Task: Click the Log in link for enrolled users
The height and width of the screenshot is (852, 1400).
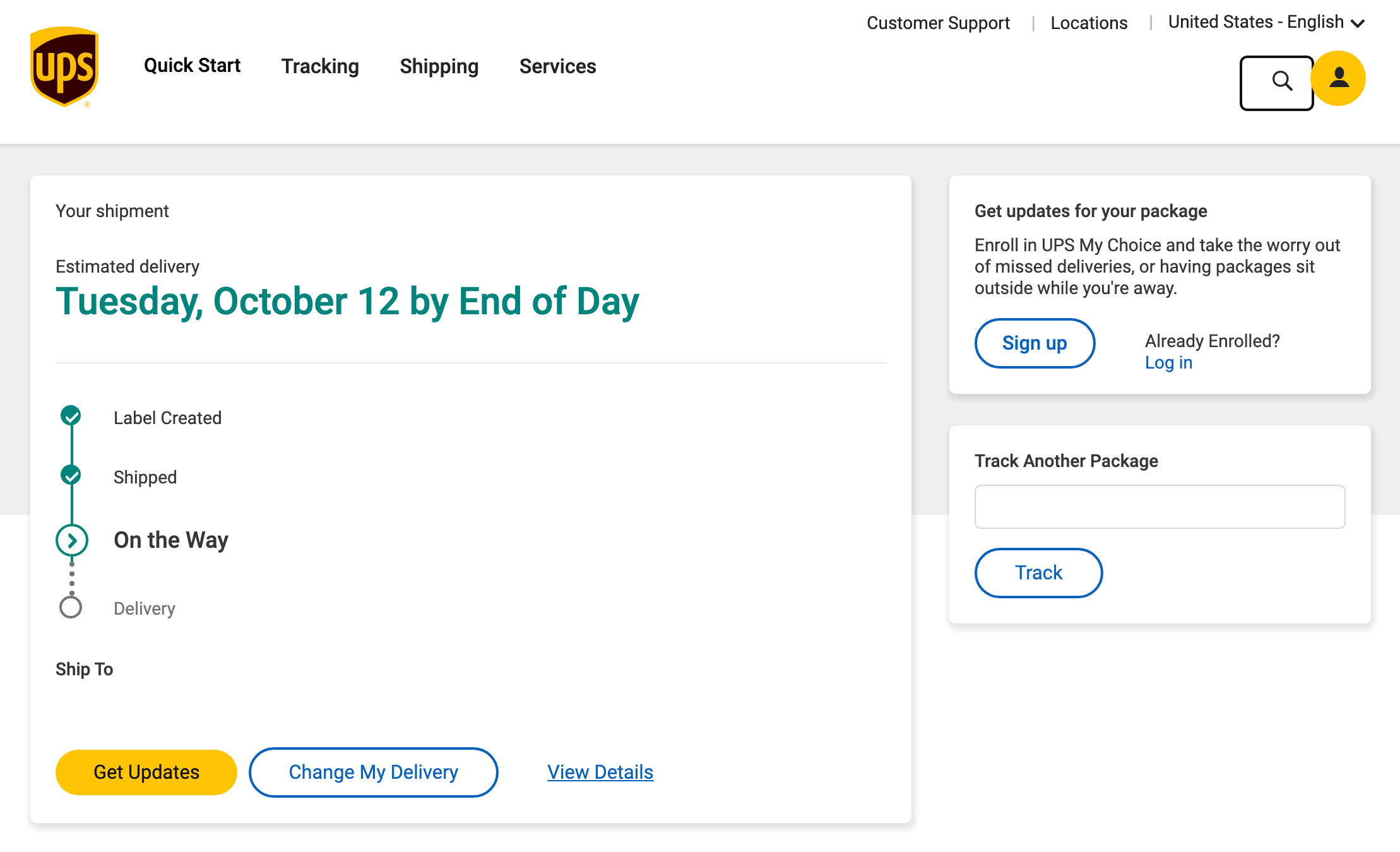Action: click(1167, 362)
